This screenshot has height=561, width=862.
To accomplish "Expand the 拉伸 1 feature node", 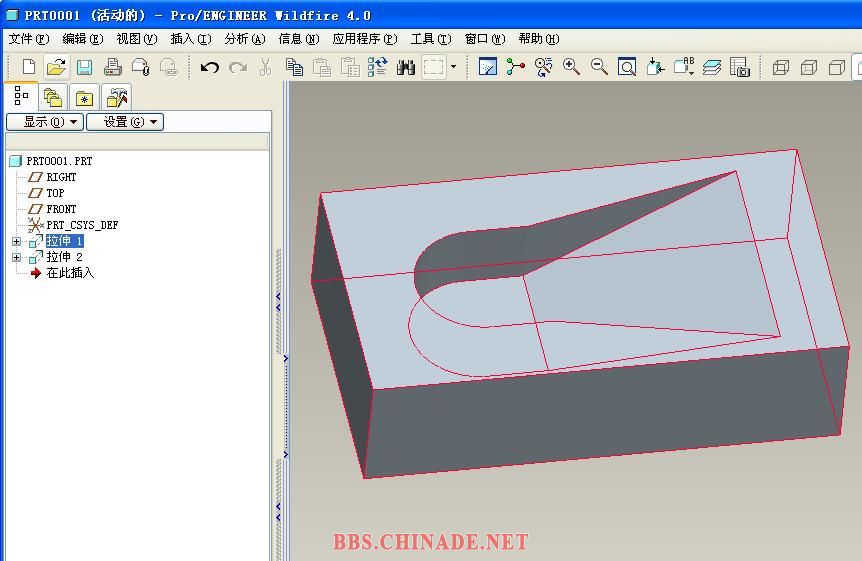I will coord(16,241).
